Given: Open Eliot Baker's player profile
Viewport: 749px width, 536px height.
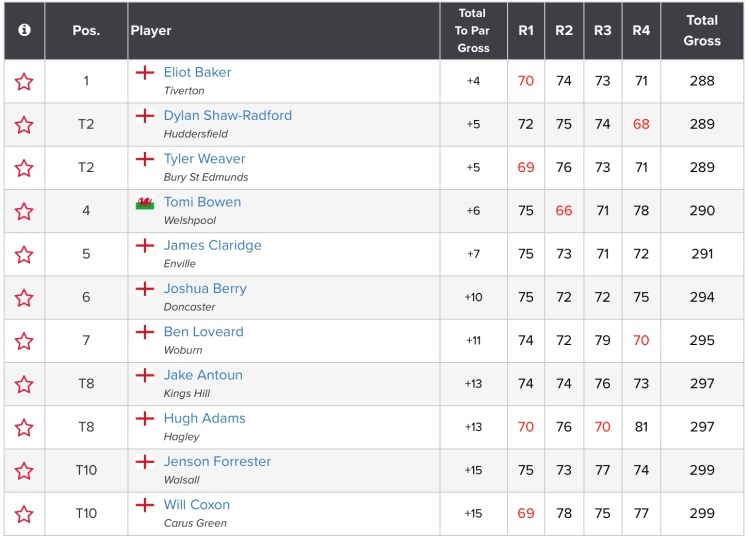Looking at the screenshot, I should [197, 73].
